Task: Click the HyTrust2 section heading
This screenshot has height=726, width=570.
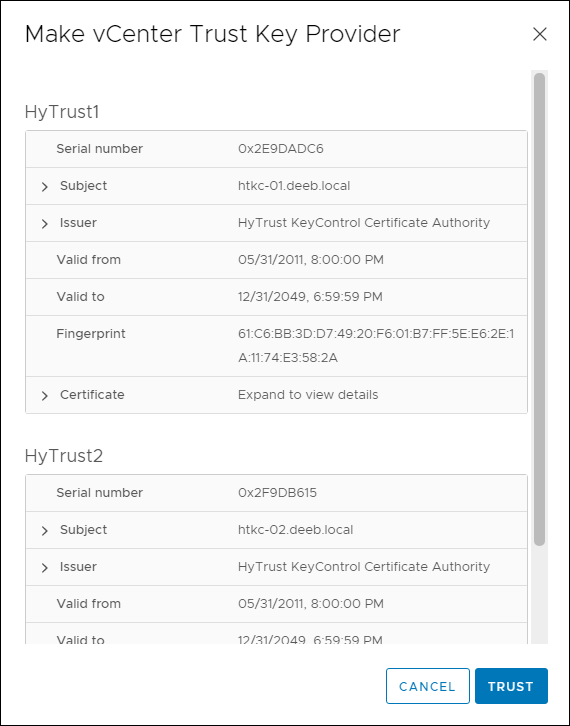Action: point(64,456)
